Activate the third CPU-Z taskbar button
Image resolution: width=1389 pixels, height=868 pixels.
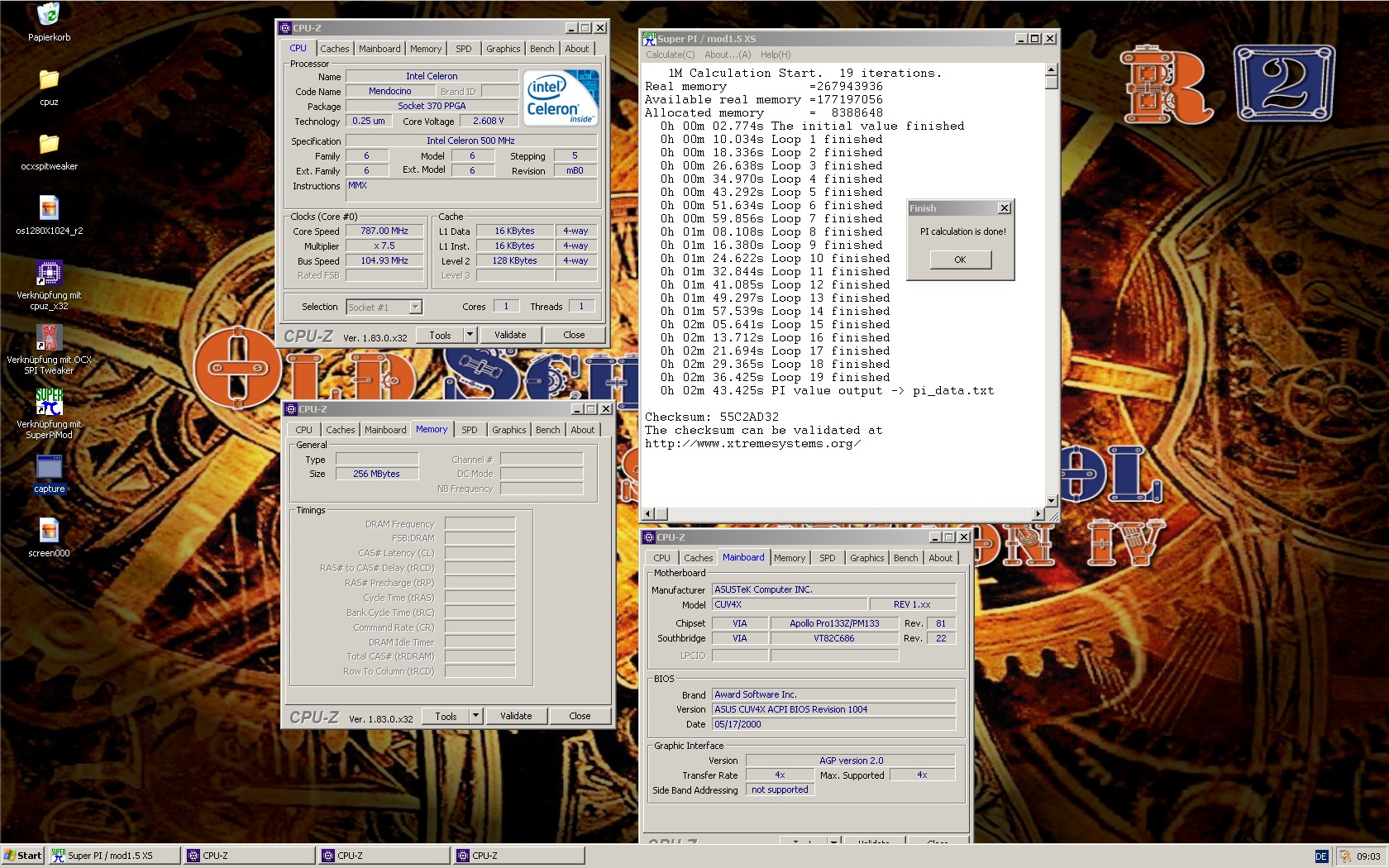[519, 856]
